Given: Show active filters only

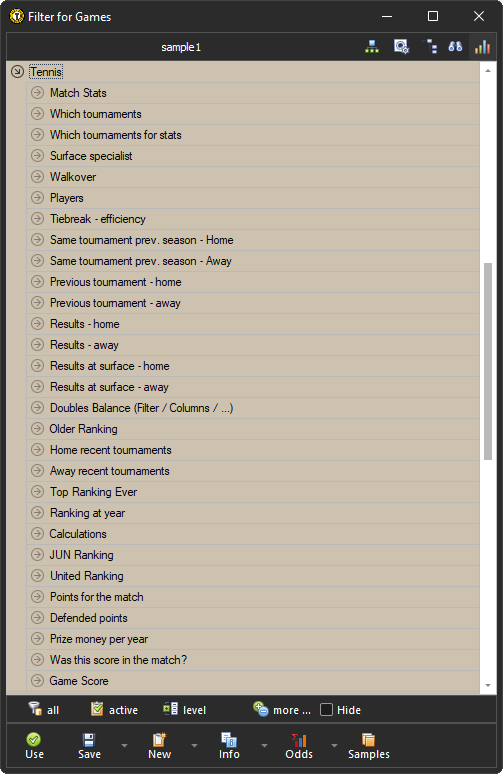Looking at the screenshot, I should [115, 709].
